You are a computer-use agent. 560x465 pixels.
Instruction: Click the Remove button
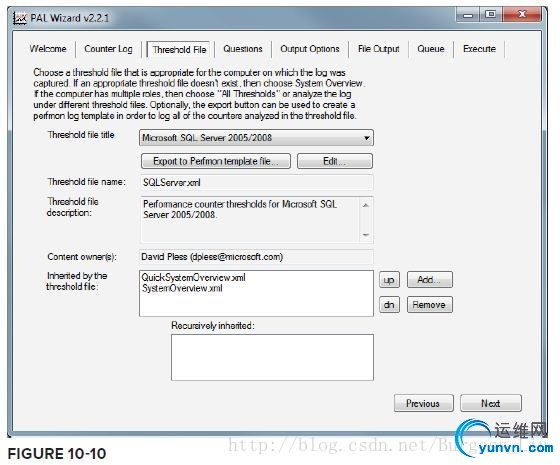[x=430, y=305]
